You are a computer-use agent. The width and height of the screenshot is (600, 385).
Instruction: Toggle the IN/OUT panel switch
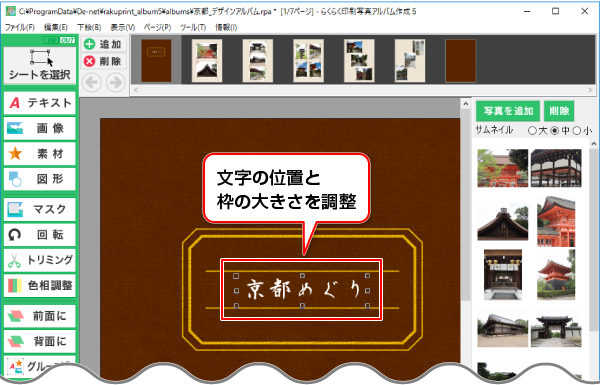tap(59, 40)
